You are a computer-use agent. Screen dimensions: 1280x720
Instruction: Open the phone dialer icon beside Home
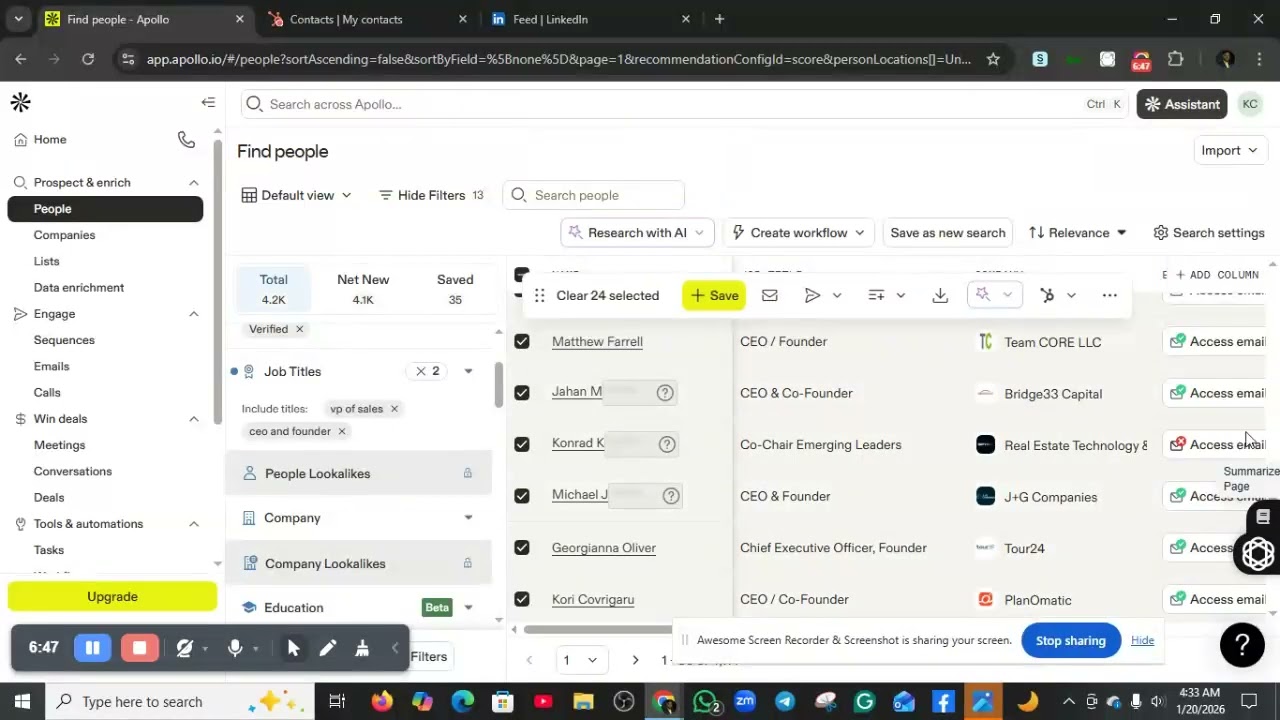coord(186,140)
